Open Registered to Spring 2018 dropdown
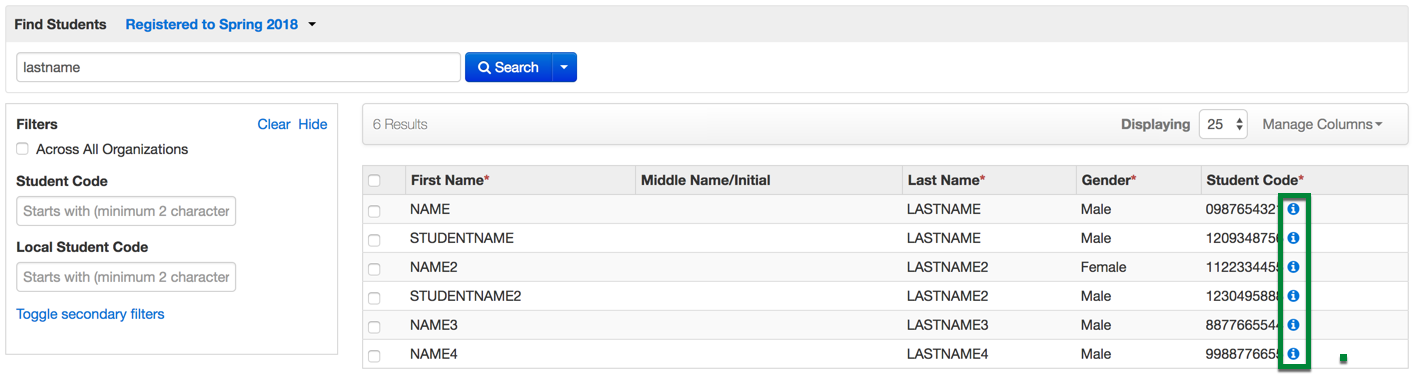The image size is (1415, 384). pyautogui.click(x=220, y=24)
